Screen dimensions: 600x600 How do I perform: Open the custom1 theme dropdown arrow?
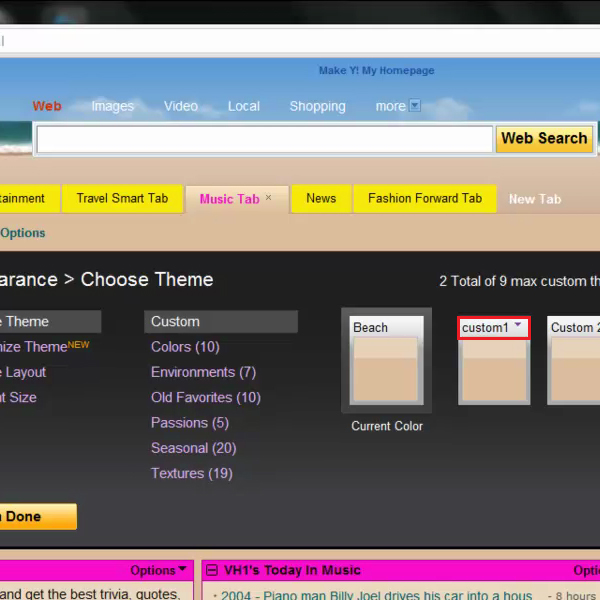(x=518, y=324)
